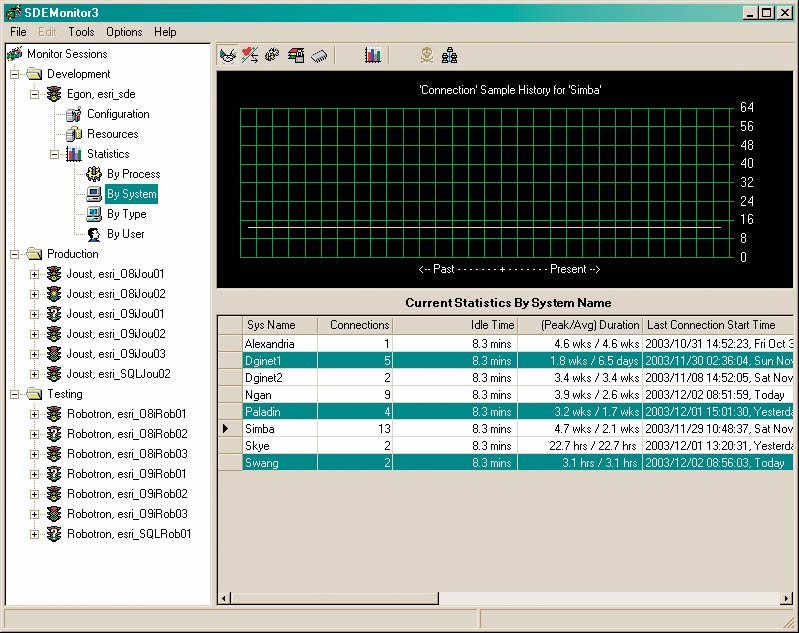Click the stacked books toolbar icon
Image resolution: width=799 pixels, height=633 pixels.
[296, 56]
